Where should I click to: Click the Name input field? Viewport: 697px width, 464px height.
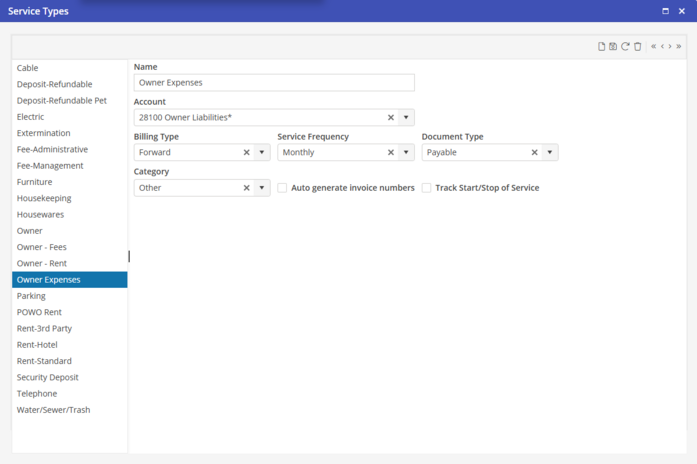274,83
